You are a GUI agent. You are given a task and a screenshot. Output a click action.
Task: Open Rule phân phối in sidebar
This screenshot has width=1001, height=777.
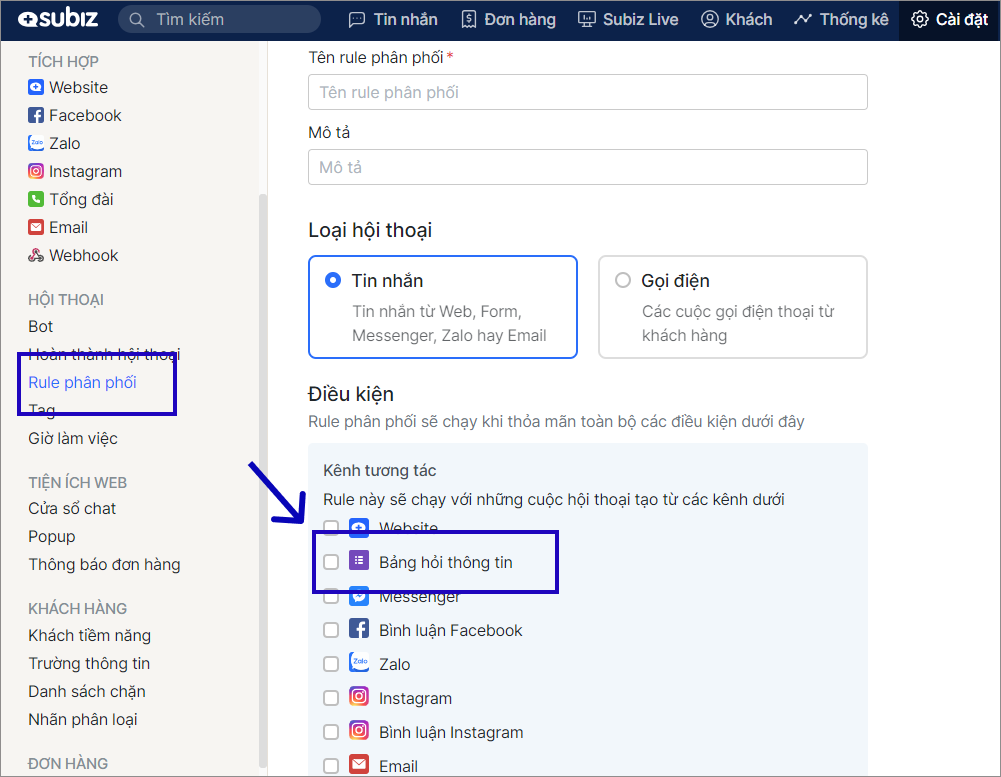(x=82, y=383)
